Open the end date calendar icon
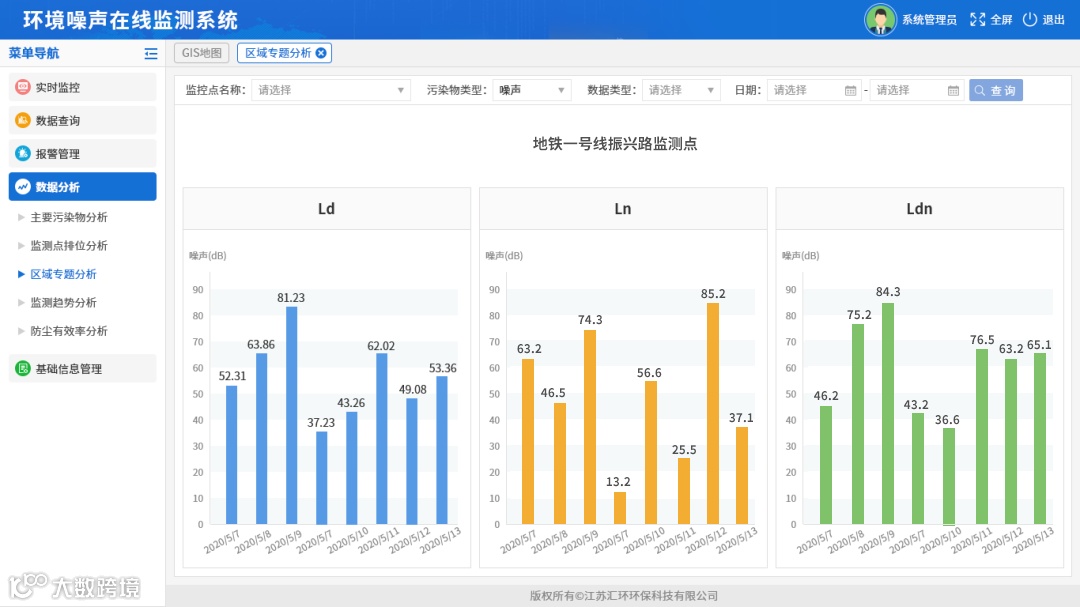Screen dimensions: 1080x607 coord(953,90)
